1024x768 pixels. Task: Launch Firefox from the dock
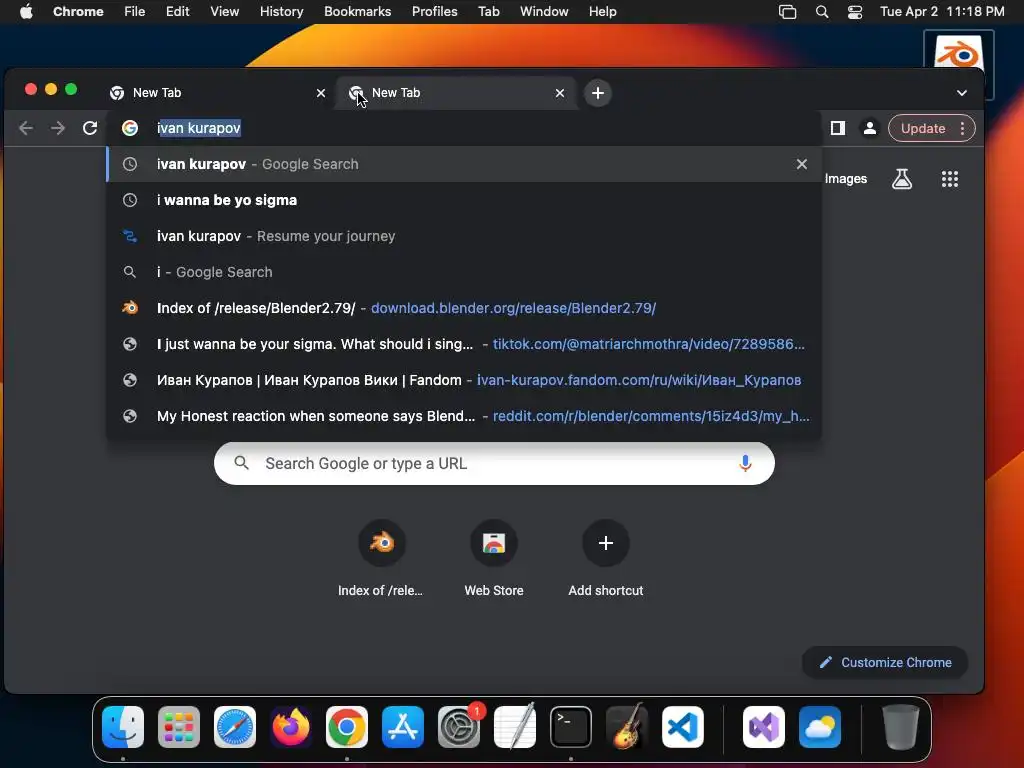point(291,727)
